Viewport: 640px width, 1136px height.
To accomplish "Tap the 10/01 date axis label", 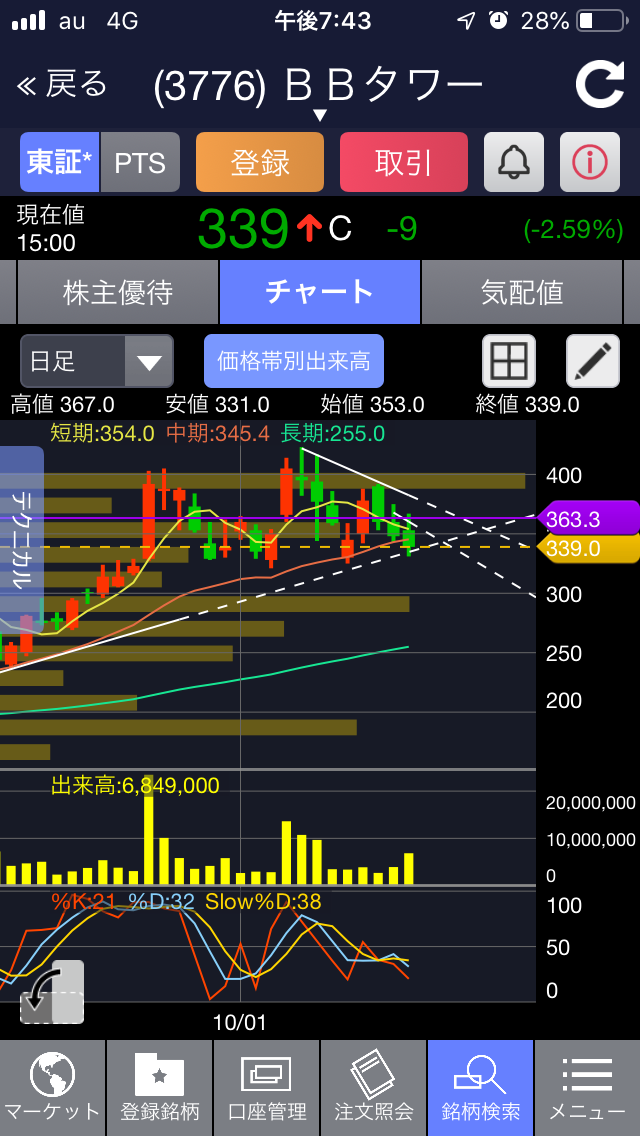I will (x=240, y=1022).
